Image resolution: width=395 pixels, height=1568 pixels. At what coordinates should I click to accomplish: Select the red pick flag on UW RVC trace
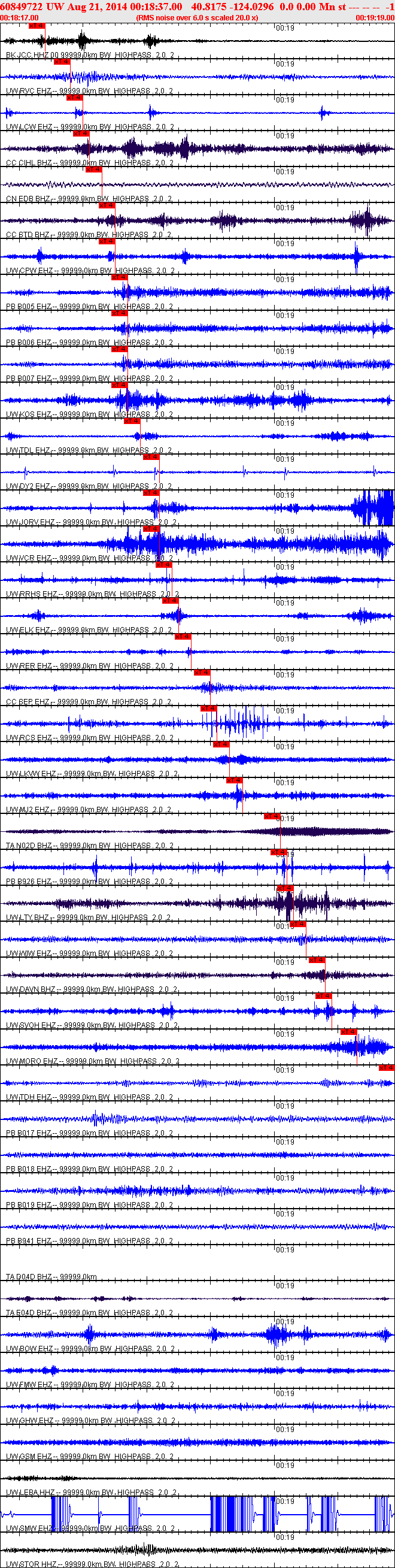62,62
